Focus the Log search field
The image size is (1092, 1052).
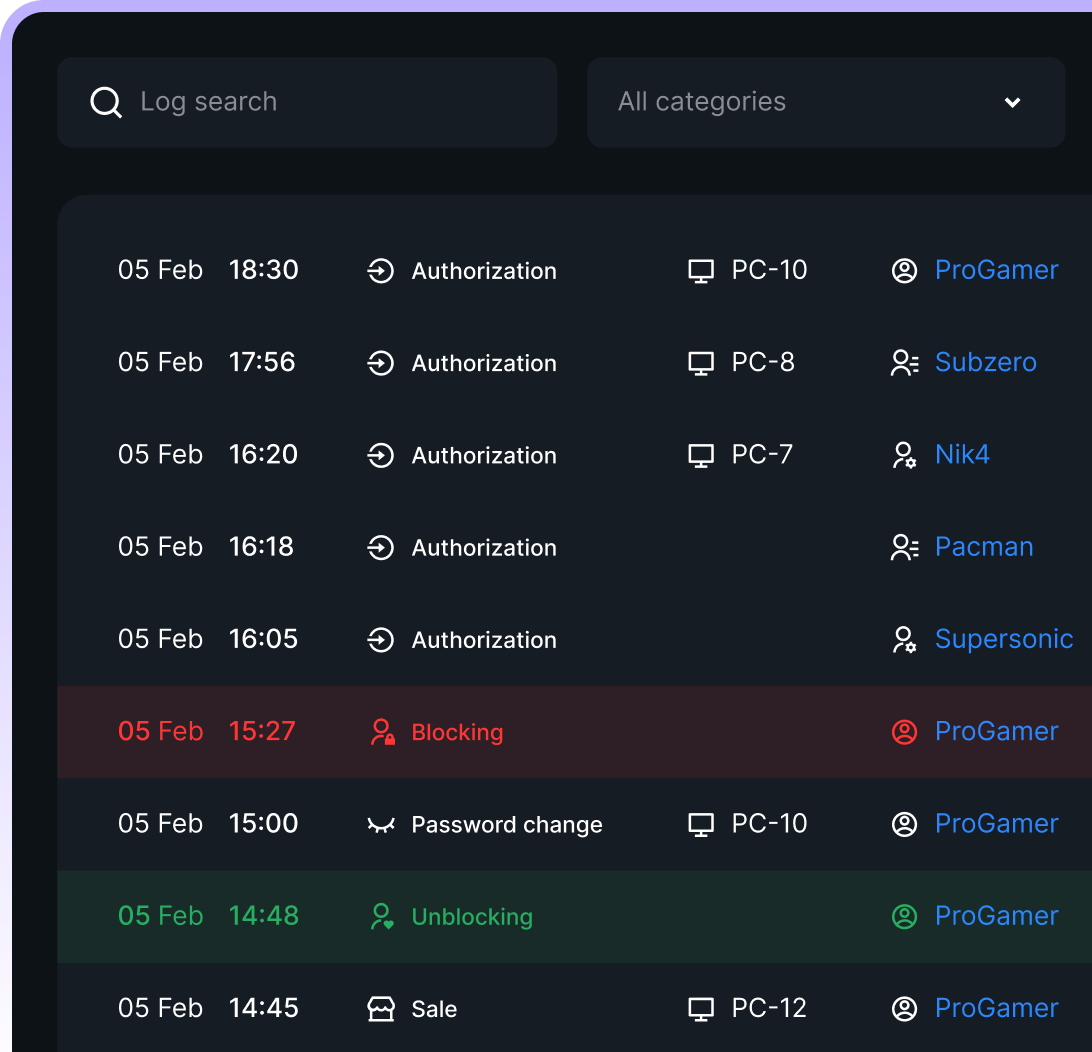click(x=330, y=102)
